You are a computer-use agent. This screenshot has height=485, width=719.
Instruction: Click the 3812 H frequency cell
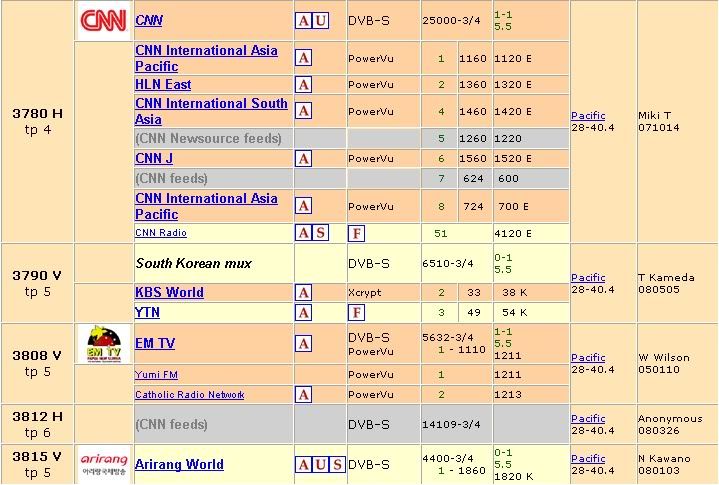tap(38, 424)
